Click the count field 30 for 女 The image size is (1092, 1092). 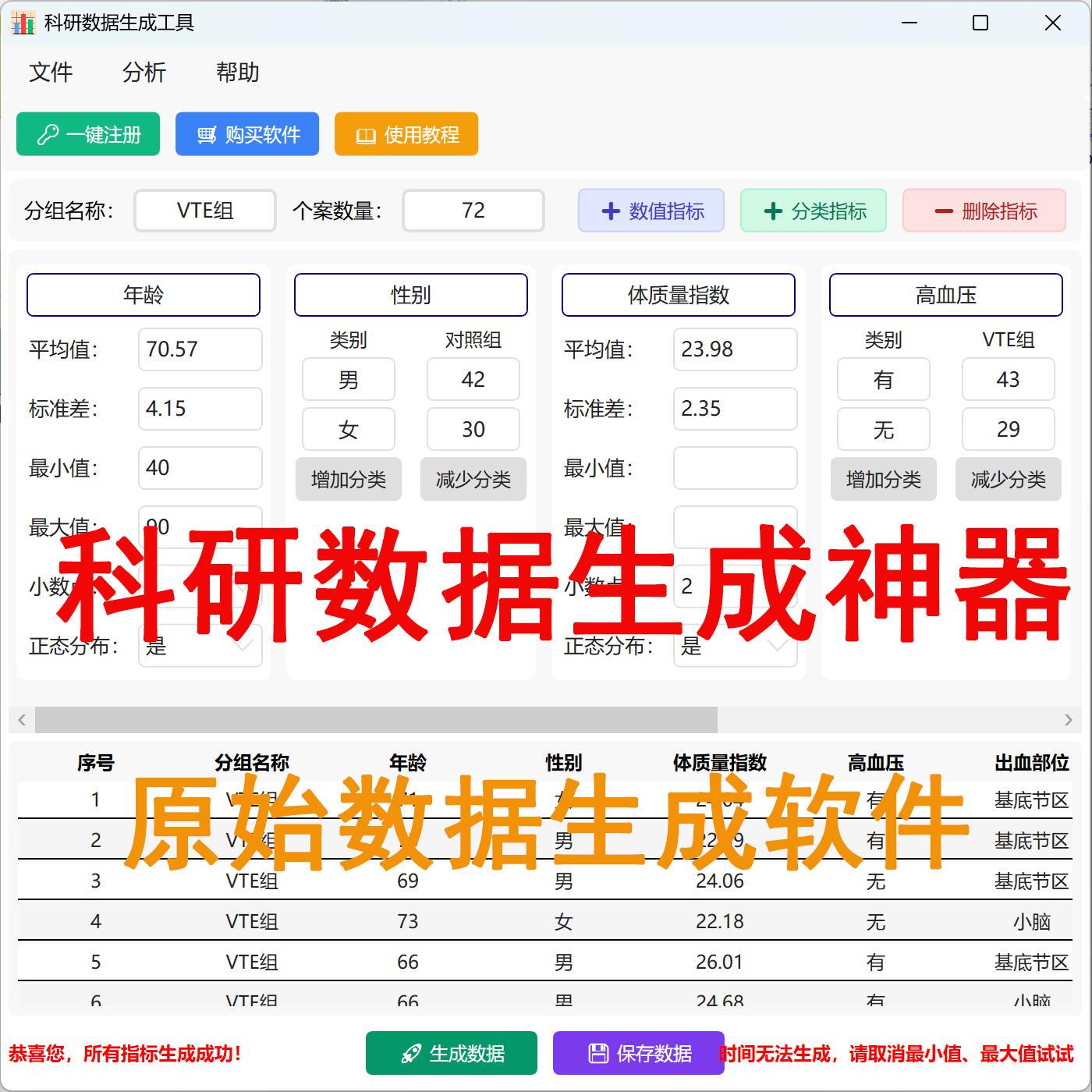click(473, 429)
